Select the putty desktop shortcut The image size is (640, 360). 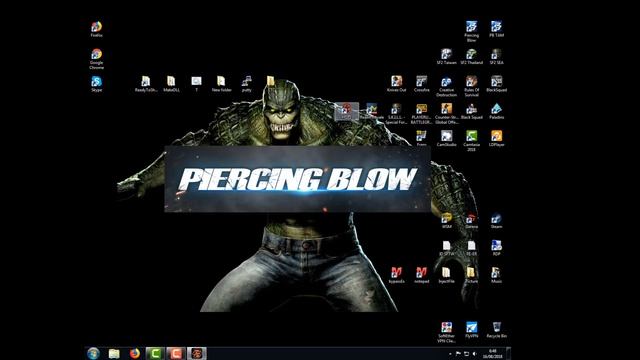click(x=247, y=84)
